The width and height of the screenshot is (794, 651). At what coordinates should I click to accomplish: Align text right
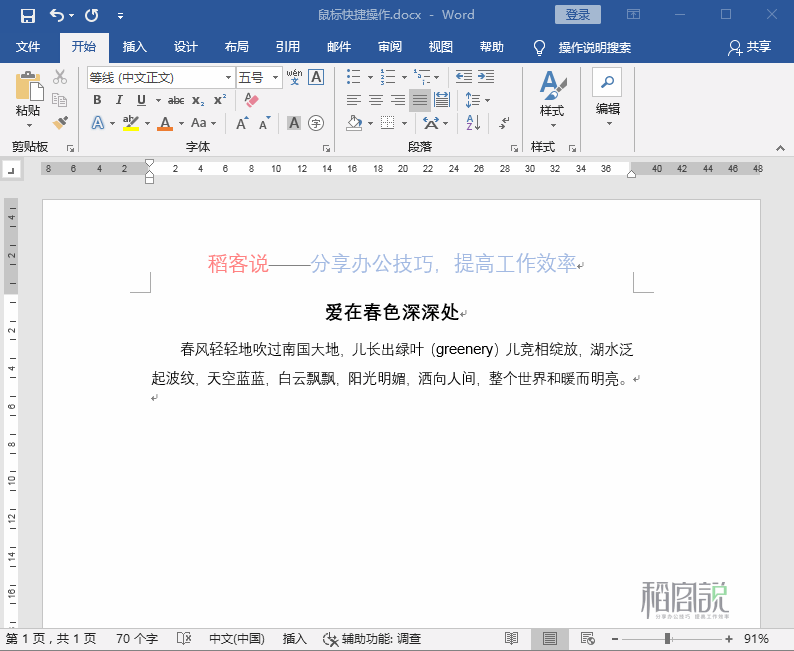click(398, 100)
